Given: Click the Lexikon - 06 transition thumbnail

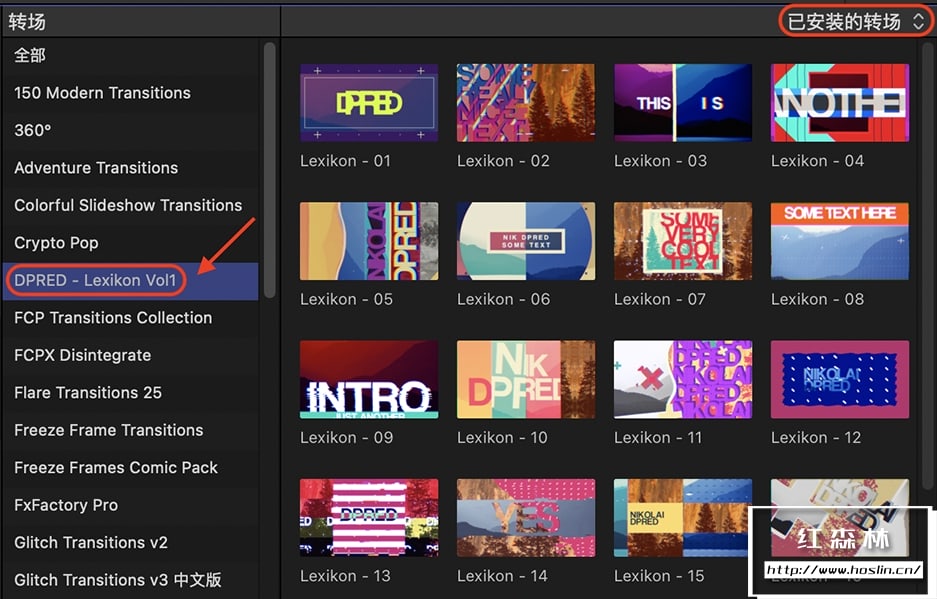Looking at the screenshot, I should click(x=526, y=241).
